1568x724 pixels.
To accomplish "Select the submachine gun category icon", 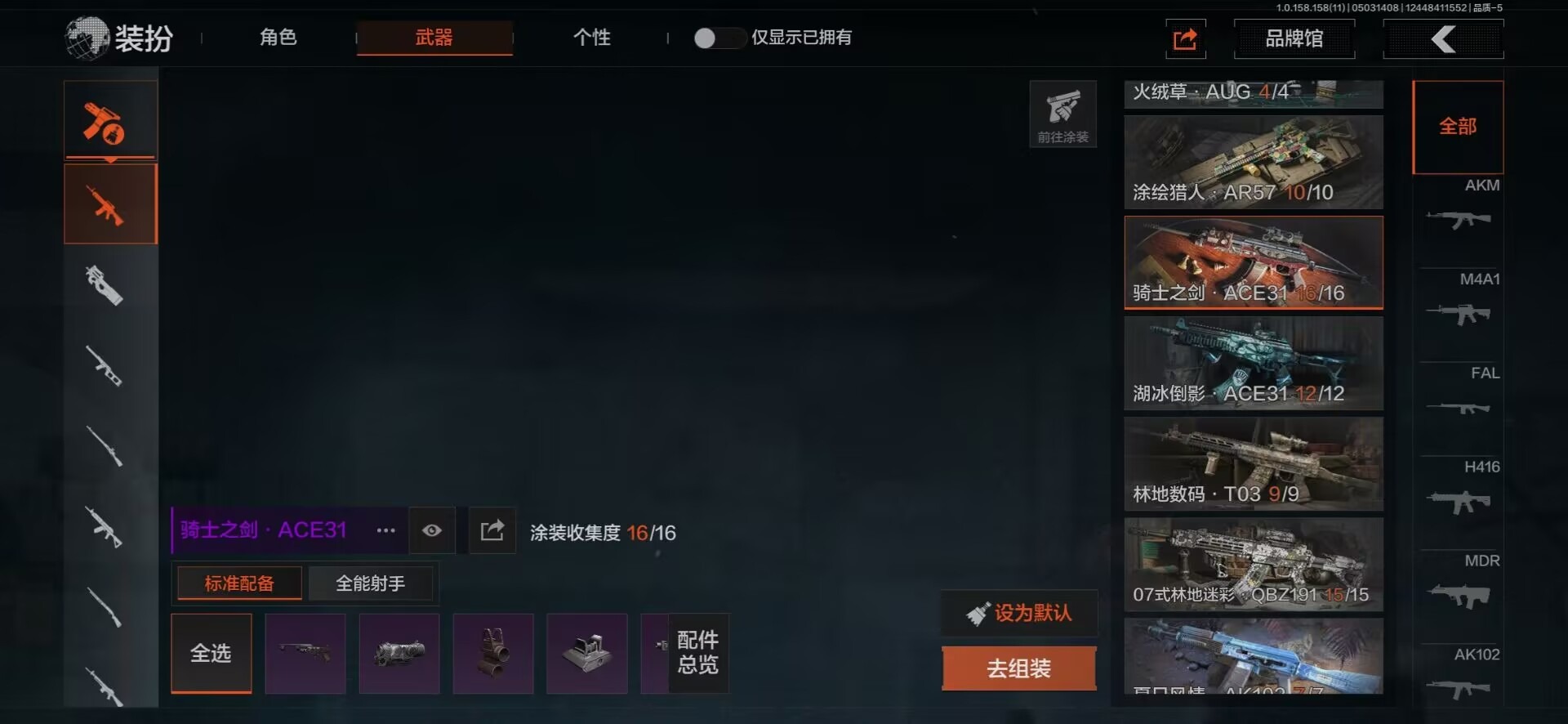I will click(106, 285).
